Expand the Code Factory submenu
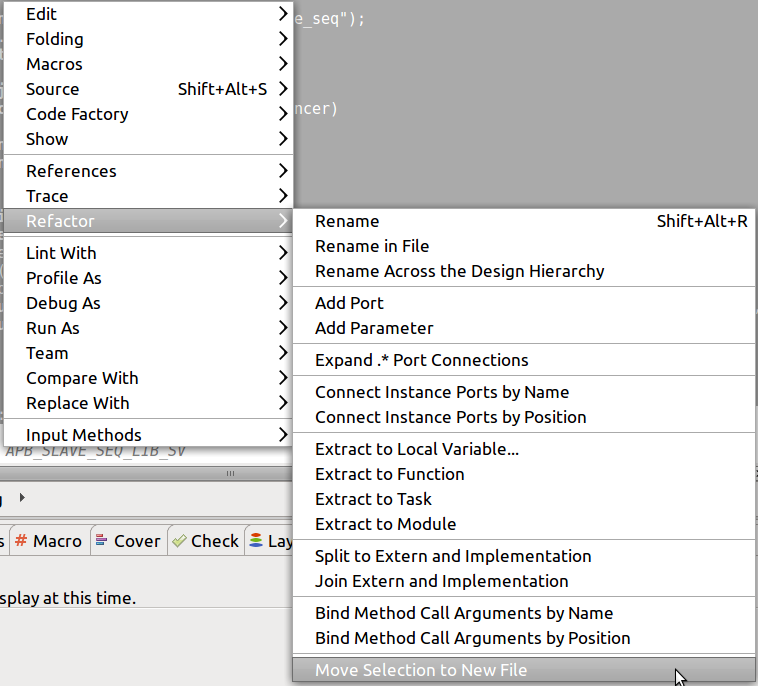The image size is (758, 686). point(77,114)
